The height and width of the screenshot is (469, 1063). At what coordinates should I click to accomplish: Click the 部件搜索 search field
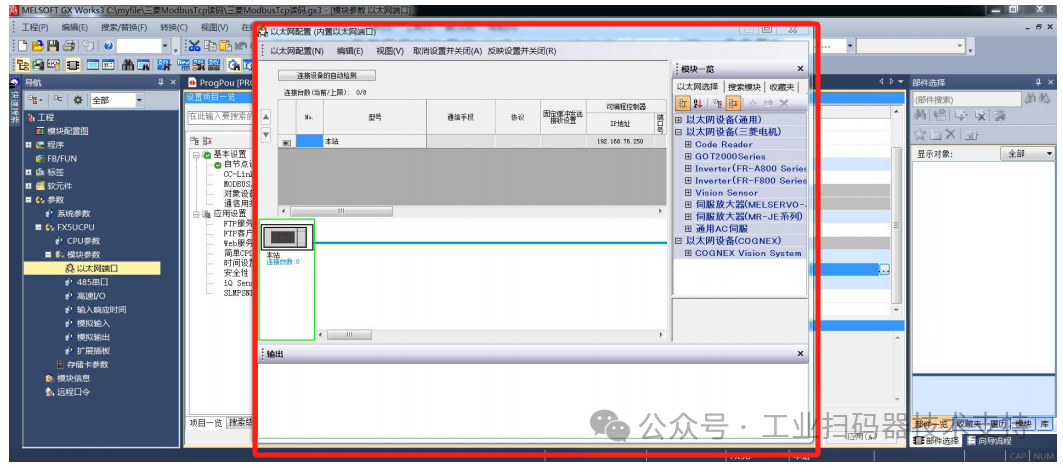966,99
